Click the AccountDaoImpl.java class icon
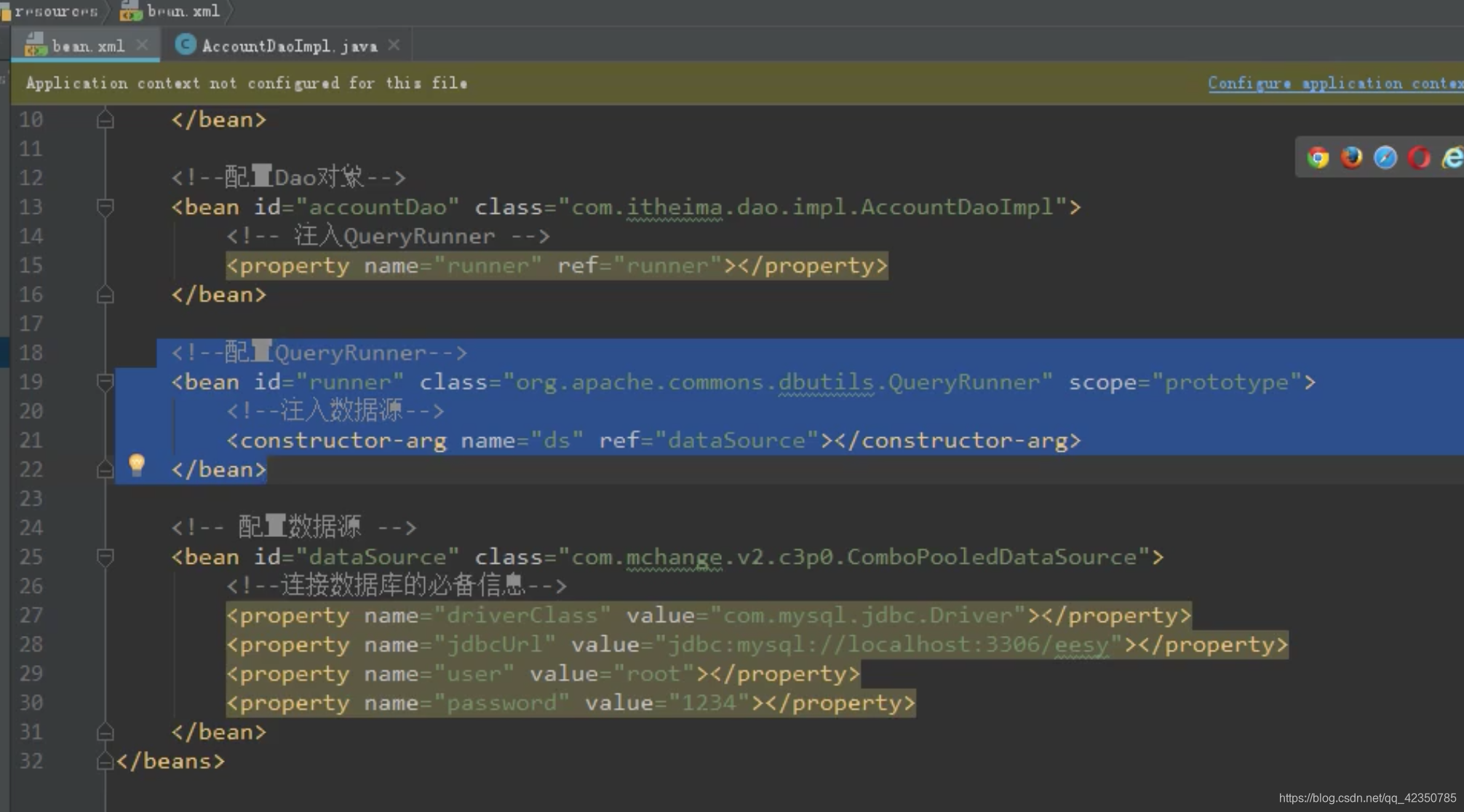 point(186,45)
